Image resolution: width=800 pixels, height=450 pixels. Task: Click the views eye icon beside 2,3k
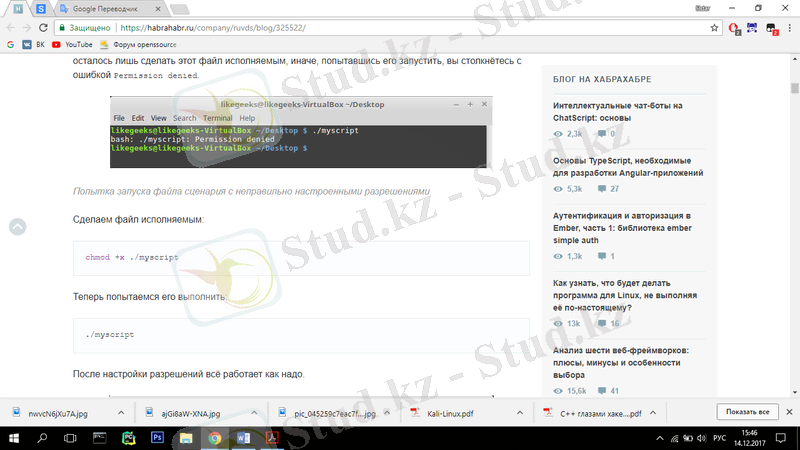558,134
